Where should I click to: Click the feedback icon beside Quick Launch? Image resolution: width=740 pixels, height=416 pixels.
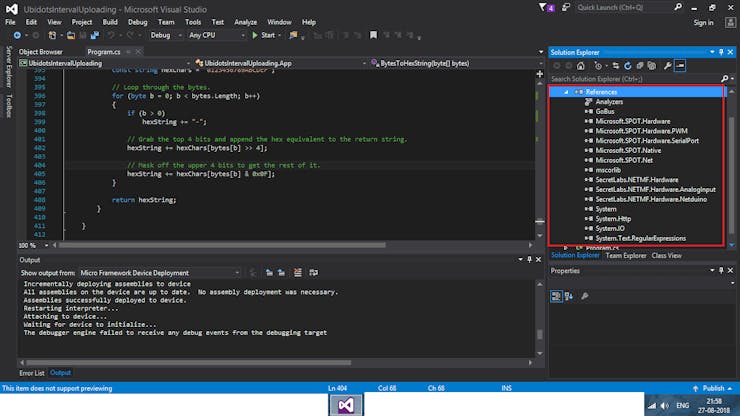[565, 8]
